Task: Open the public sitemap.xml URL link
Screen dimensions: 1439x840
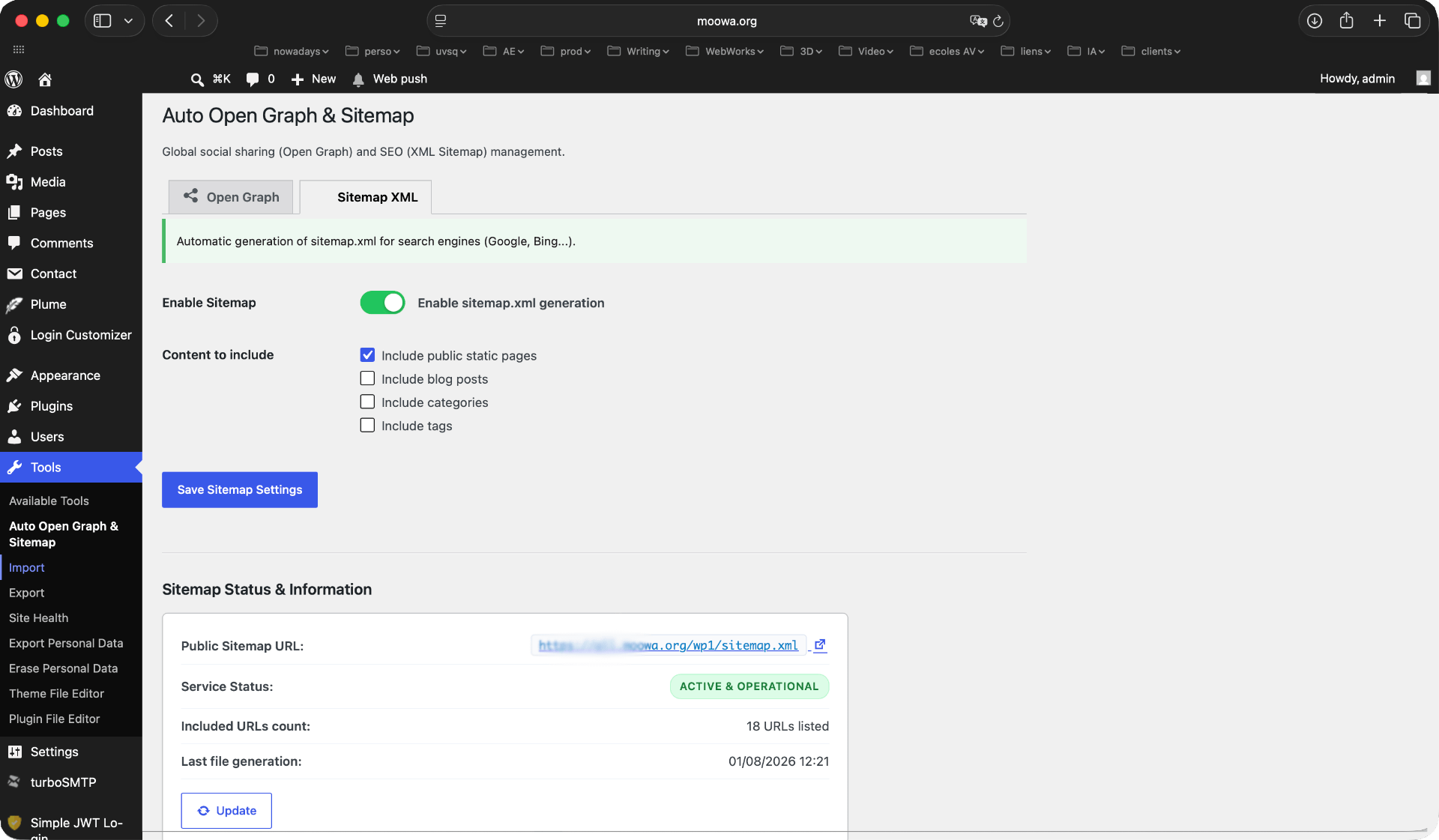Action: point(669,645)
